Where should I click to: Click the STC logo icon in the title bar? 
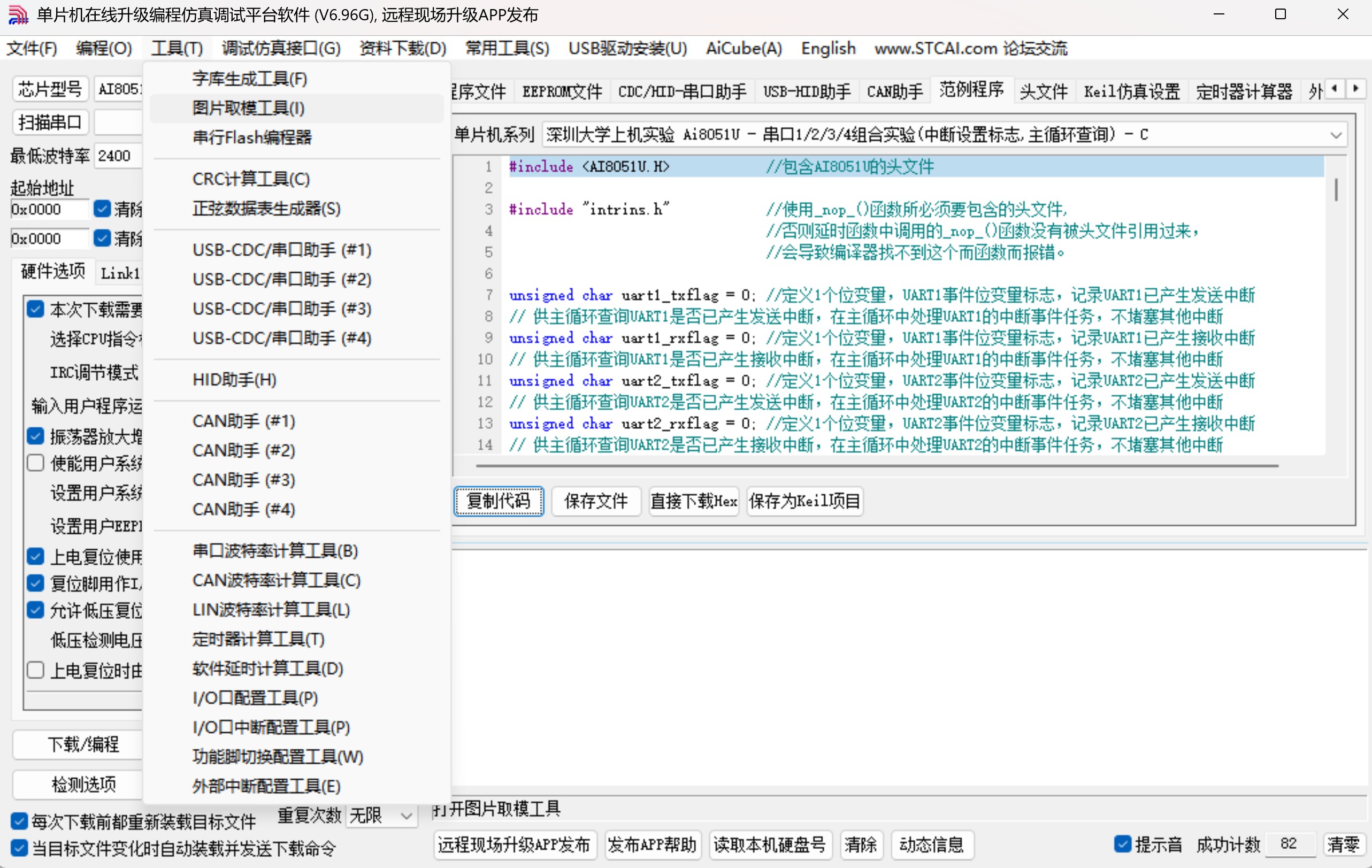pos(18,15)
